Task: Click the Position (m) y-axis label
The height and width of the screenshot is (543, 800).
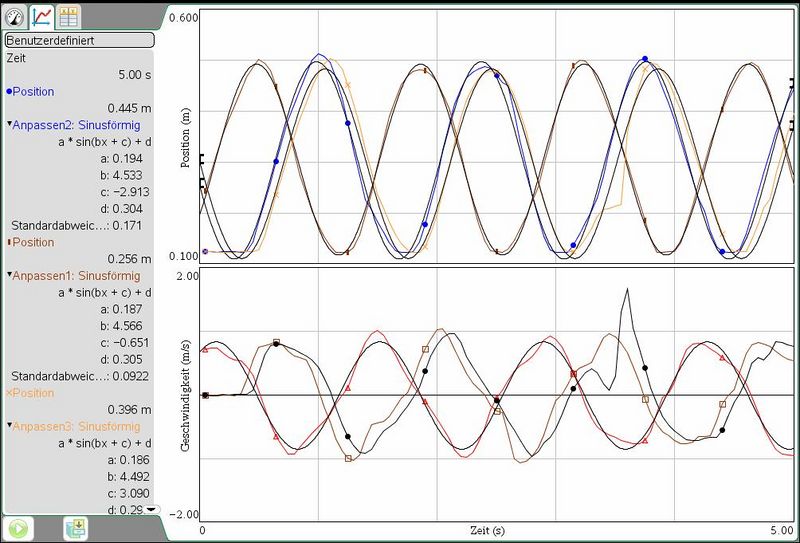Action: coord(187,138)
